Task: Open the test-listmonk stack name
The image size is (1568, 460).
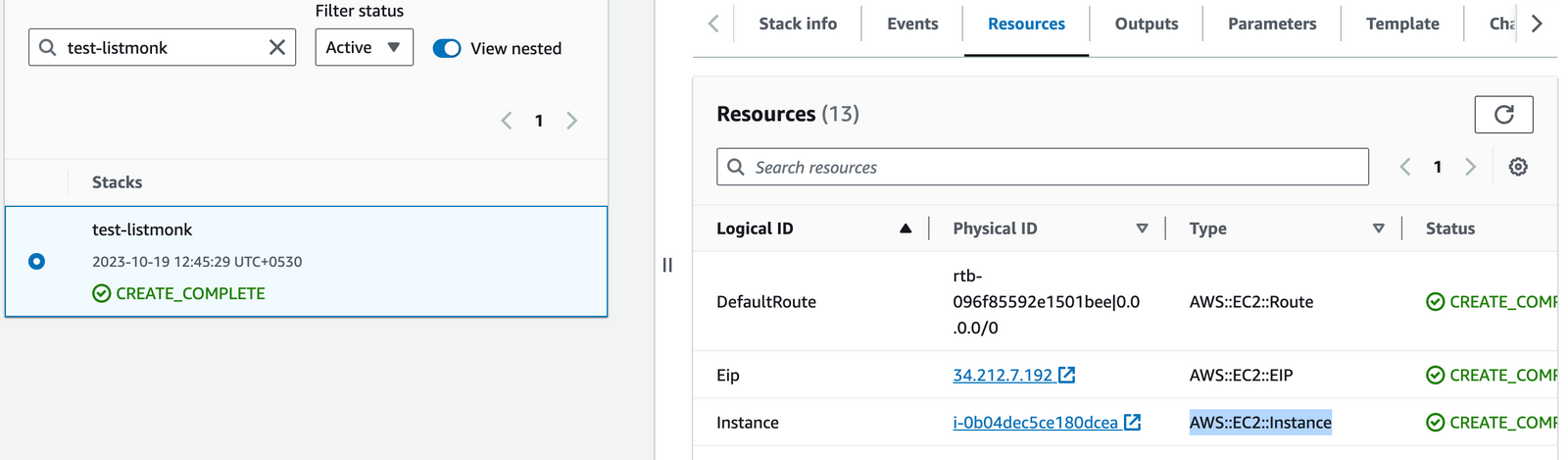Action: tap(142, 230)
